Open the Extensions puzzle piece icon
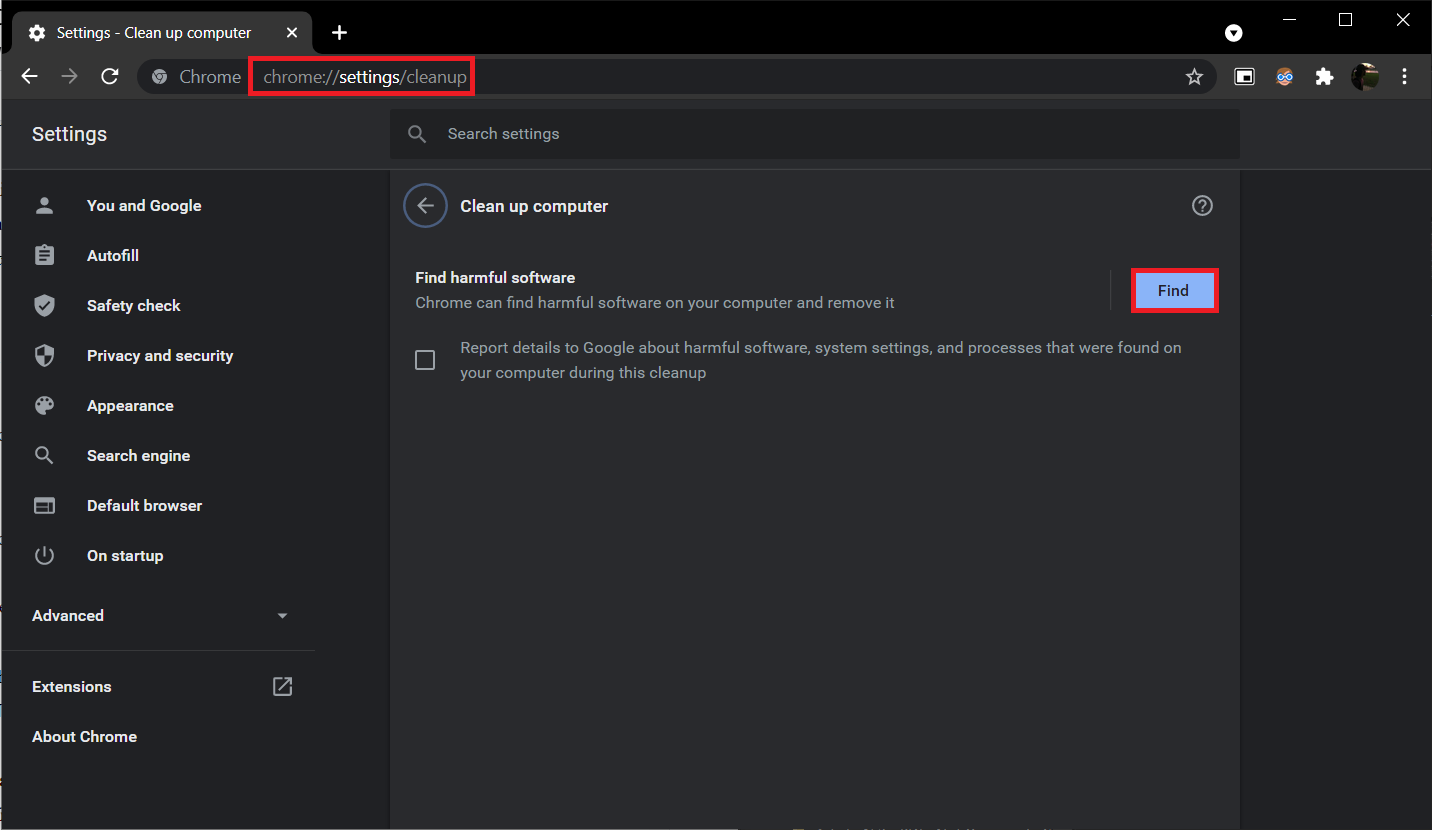The height and width of the screenshot is (830, 1432). click(x=1325, y=77)
